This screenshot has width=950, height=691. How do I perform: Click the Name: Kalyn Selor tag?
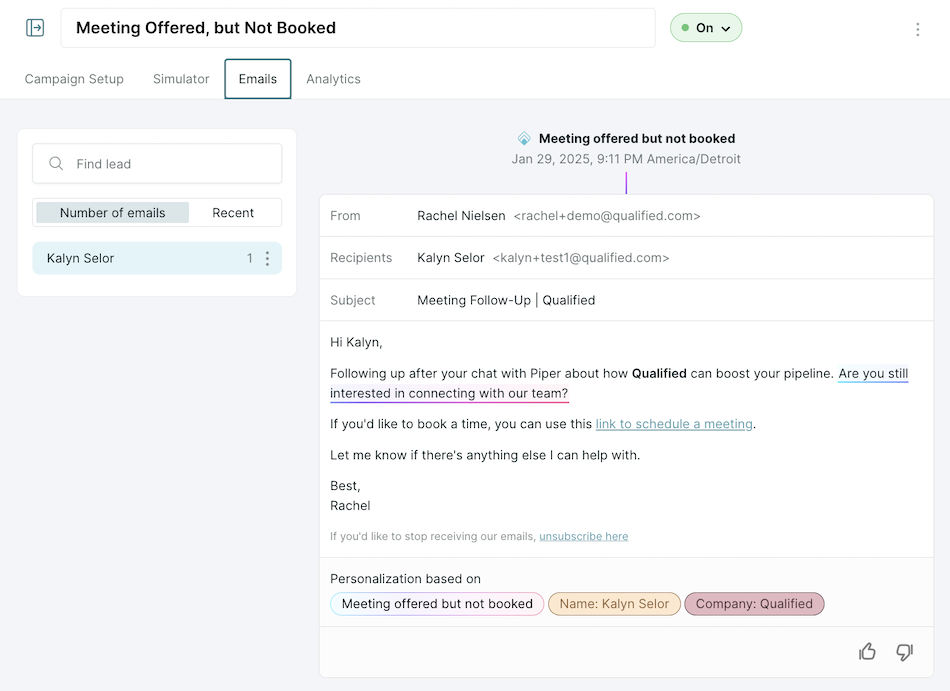[614, 604]
